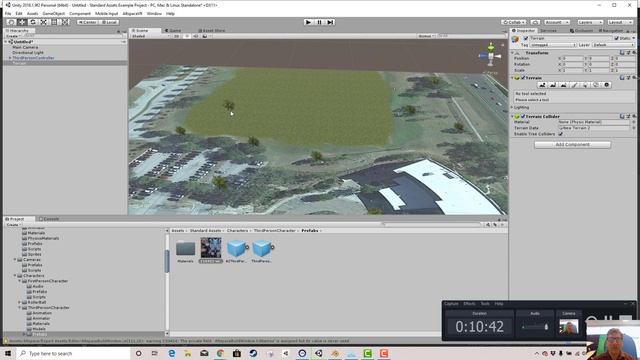The image size is (640, 360).
Task: Open the Tag dropdown
Action: coord(553,45)
